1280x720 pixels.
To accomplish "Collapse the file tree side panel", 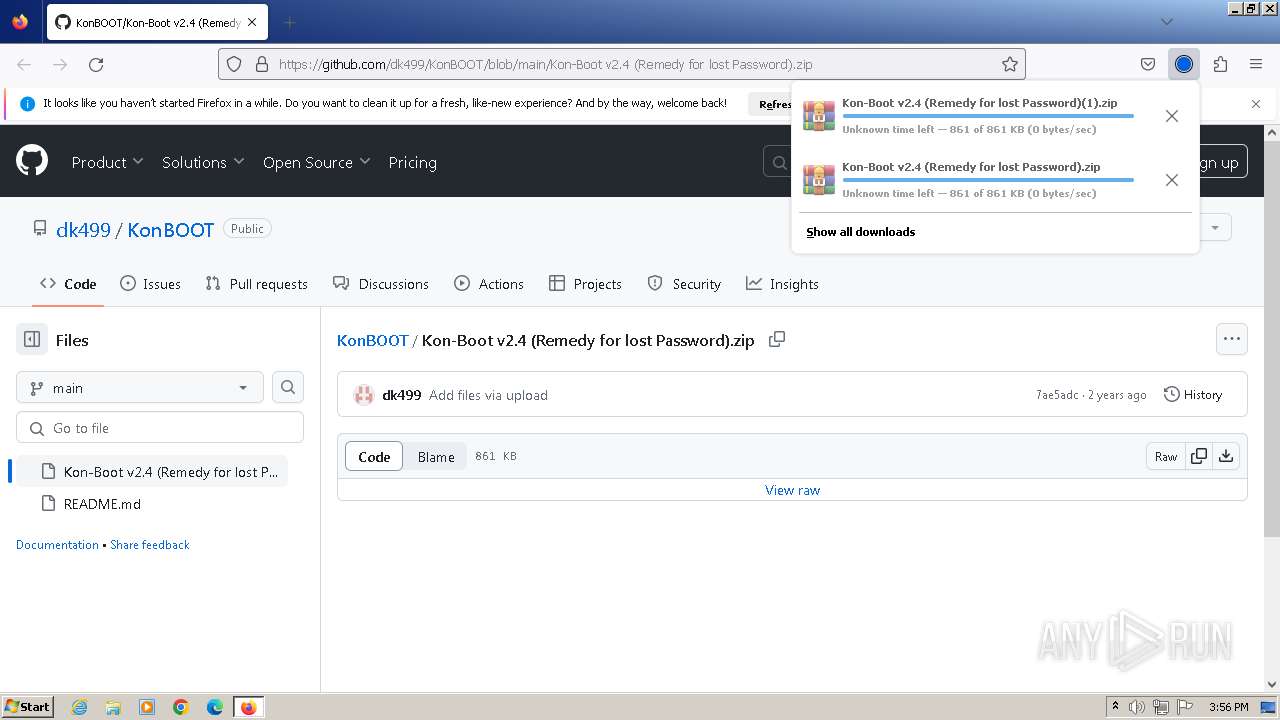I will [32, 340].
